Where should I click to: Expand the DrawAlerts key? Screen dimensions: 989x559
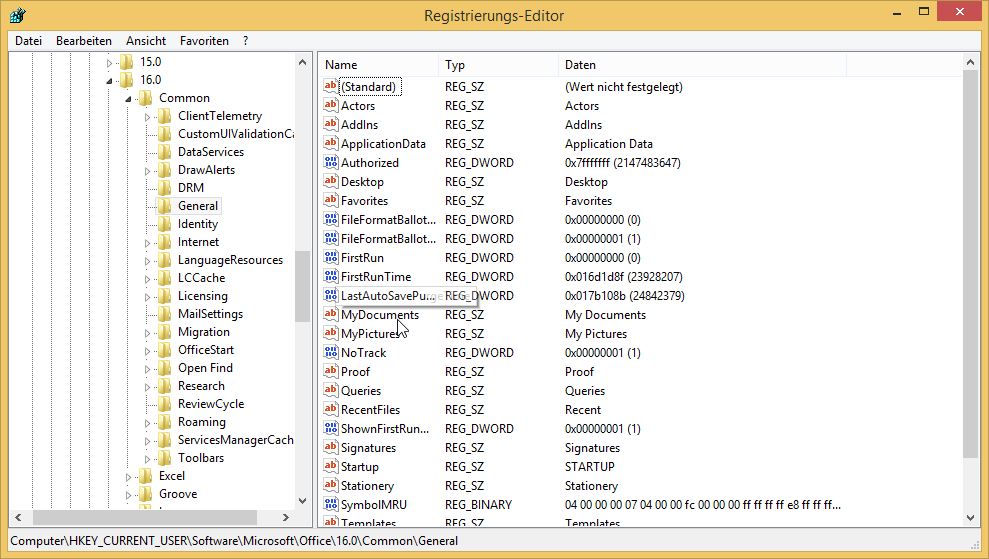coord(147,171)
